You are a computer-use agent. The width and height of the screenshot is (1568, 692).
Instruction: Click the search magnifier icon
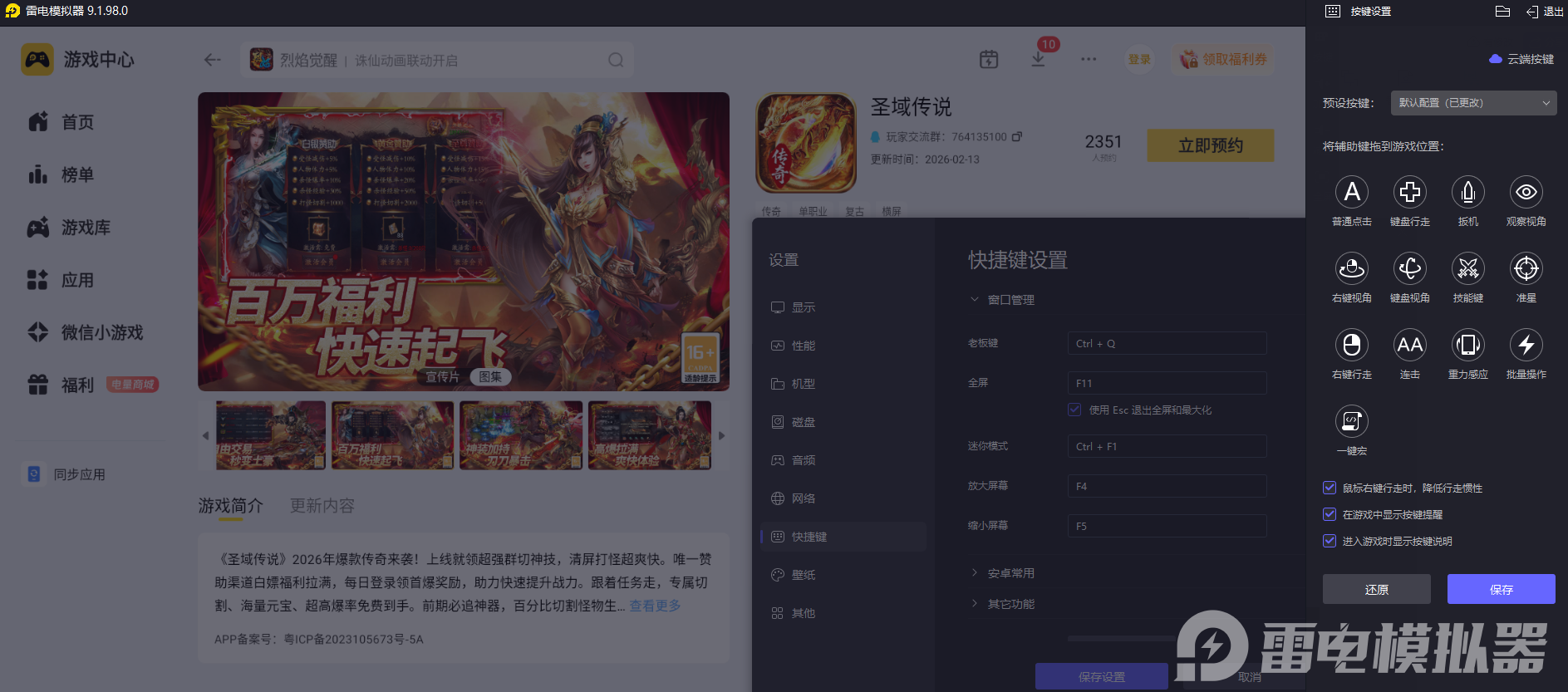click(x=616, y=60)
